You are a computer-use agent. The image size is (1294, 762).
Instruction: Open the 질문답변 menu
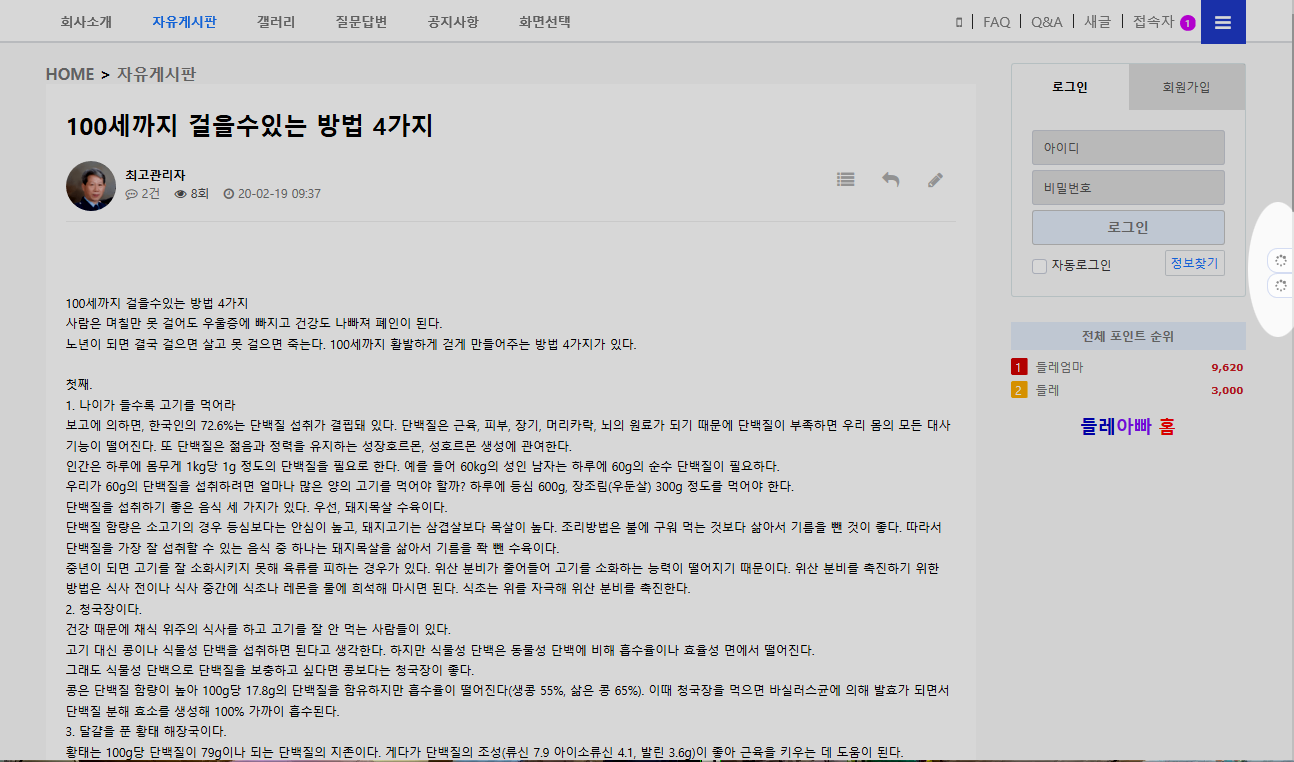click(361, 21)
